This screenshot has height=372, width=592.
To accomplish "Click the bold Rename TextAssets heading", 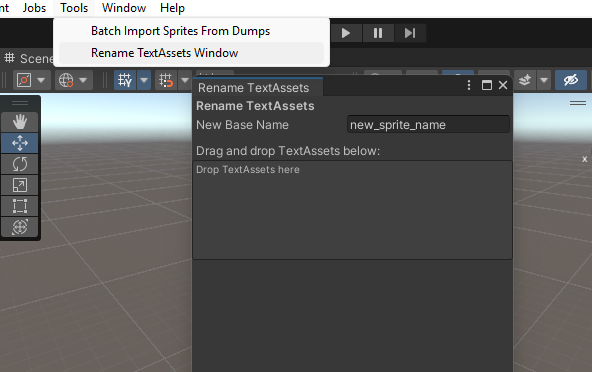I will click(x=255, y=106).
